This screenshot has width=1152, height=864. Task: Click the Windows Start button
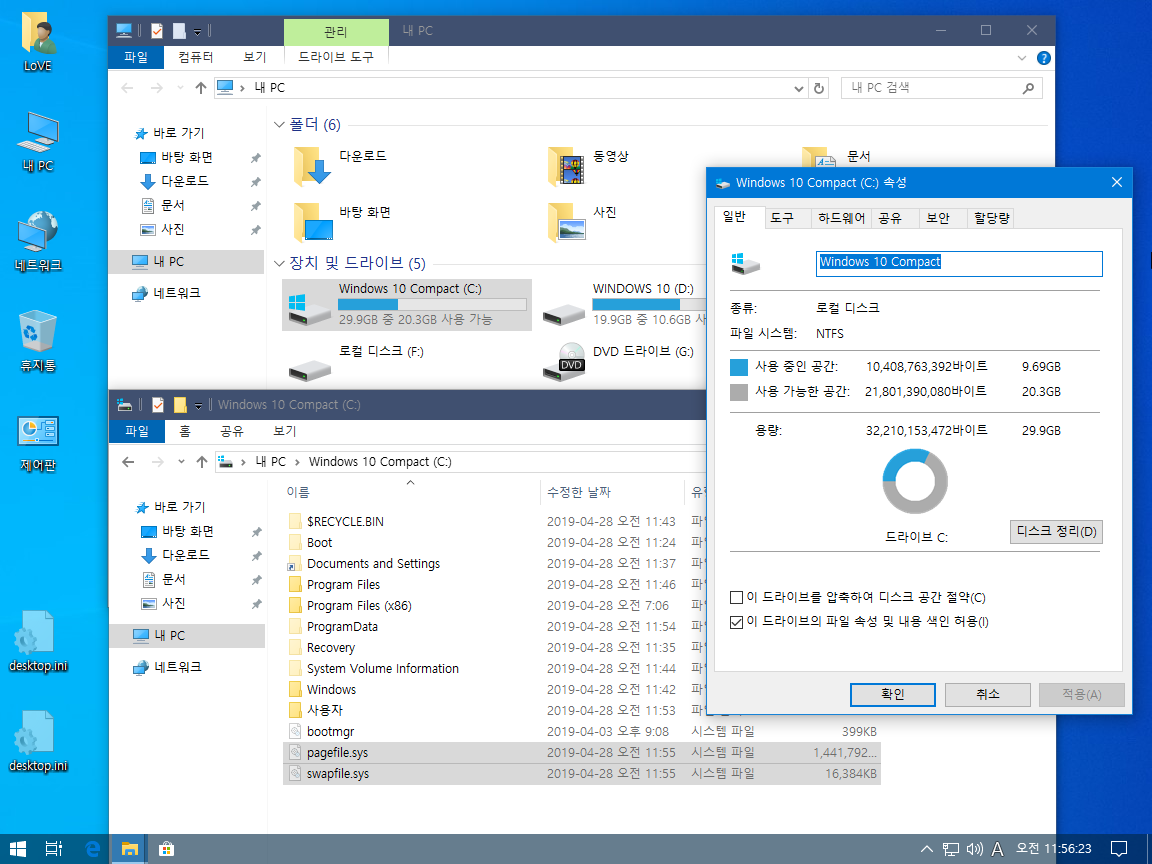click(x=18, y=849)
